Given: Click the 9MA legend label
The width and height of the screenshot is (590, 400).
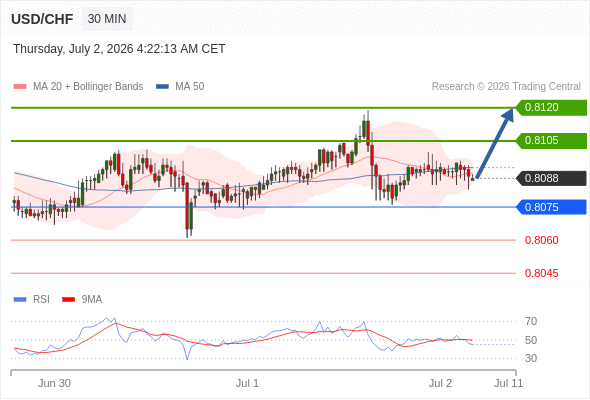Looking at the screenshot, I should click(x=92, y=300).
